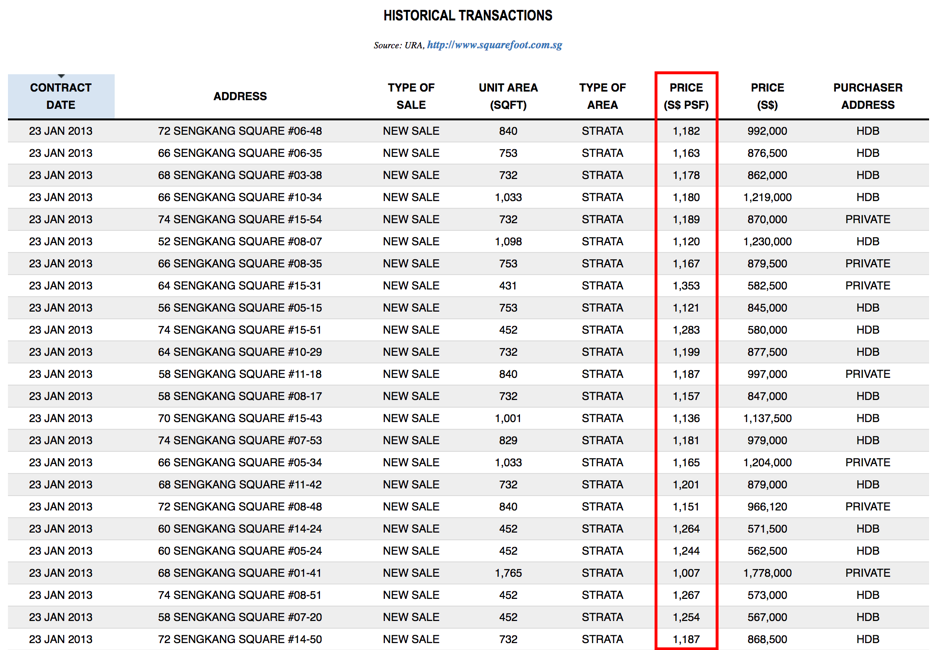Select the price cell 966,120
Image resolution: width=937 pixels, height=650 pixels.
tap(767, 507)
